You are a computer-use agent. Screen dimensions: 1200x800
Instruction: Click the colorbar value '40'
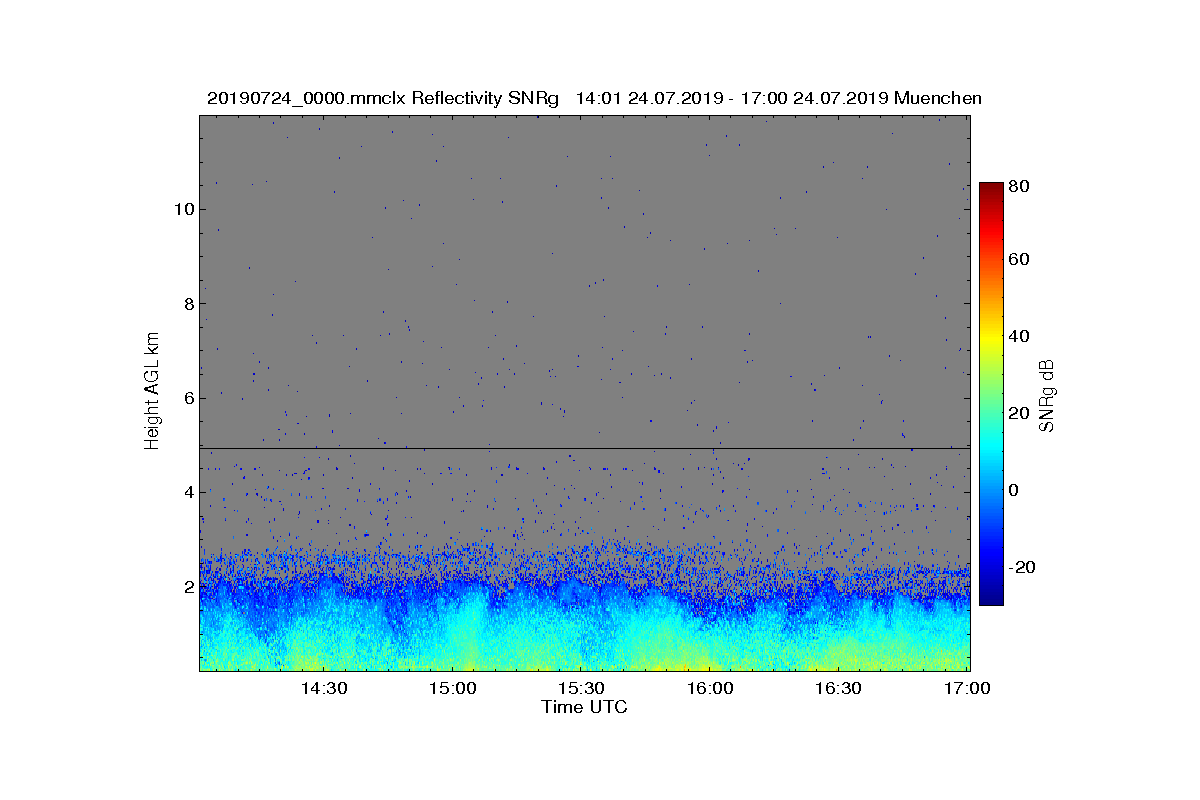click(1019, 336)
